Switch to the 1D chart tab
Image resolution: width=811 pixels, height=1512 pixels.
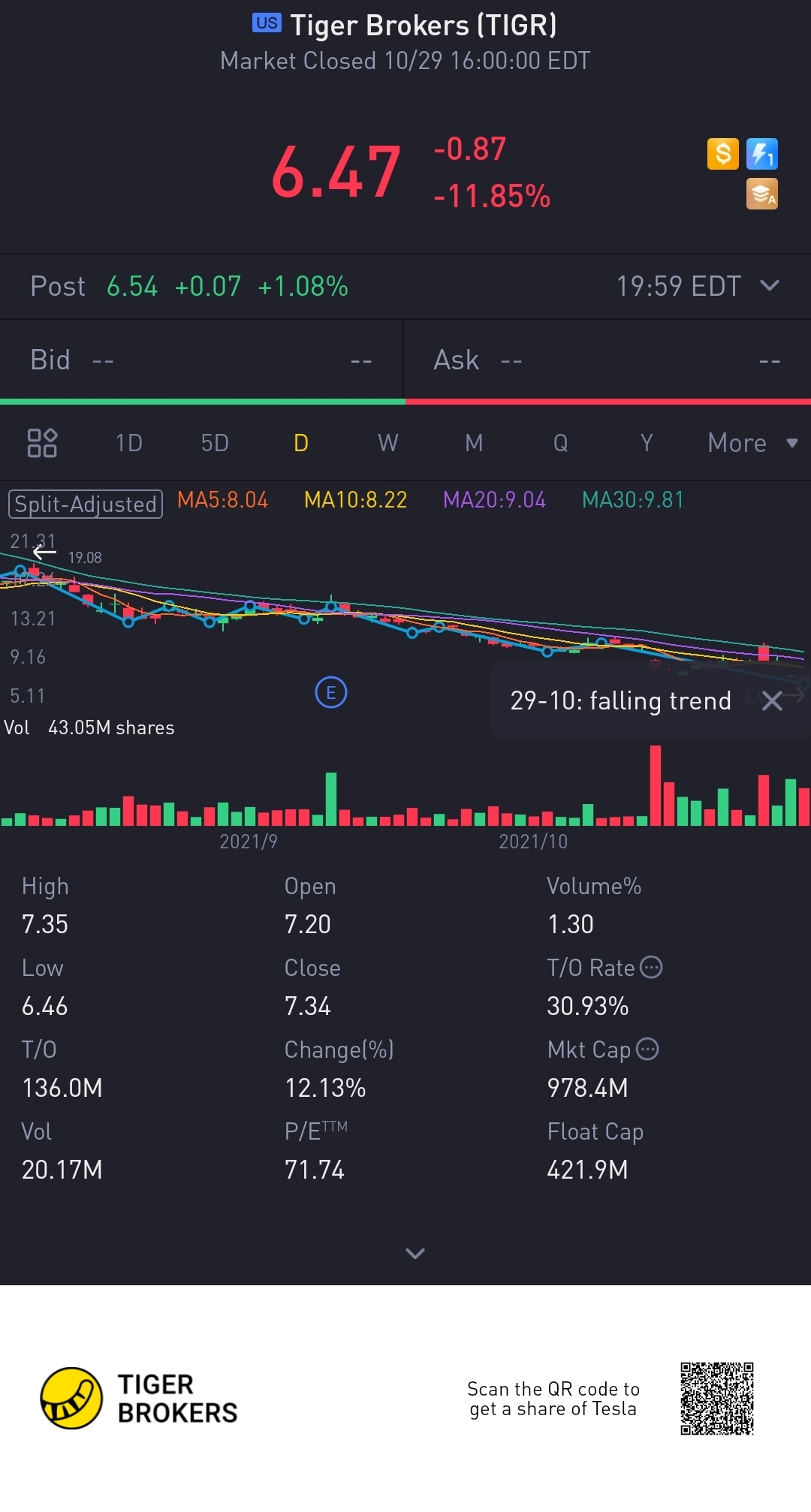coord(128,443)
